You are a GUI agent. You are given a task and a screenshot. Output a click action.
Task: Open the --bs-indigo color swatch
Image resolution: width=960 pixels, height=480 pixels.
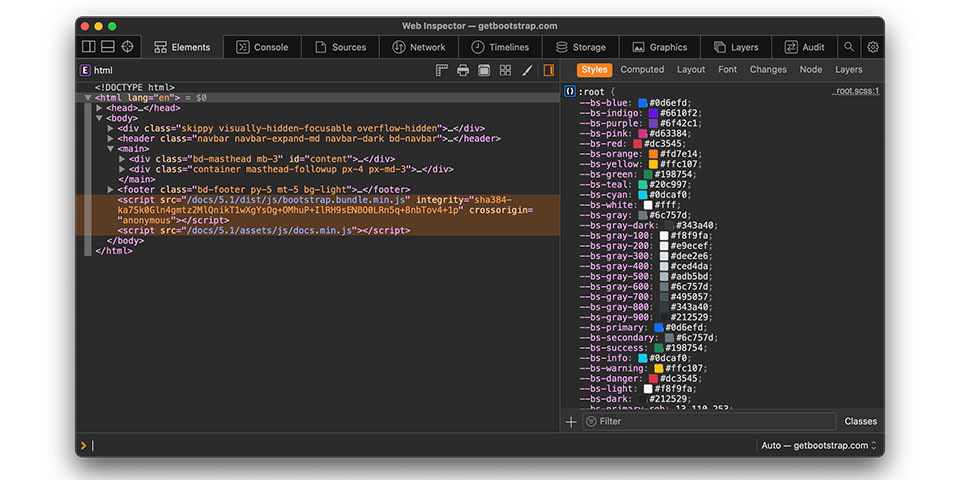tap(653, 113)
